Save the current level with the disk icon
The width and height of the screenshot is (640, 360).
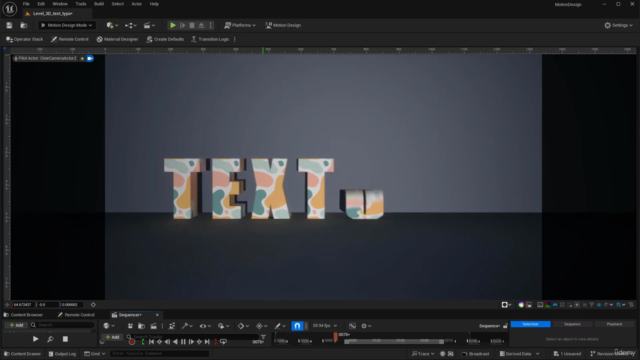pos(9,25)
